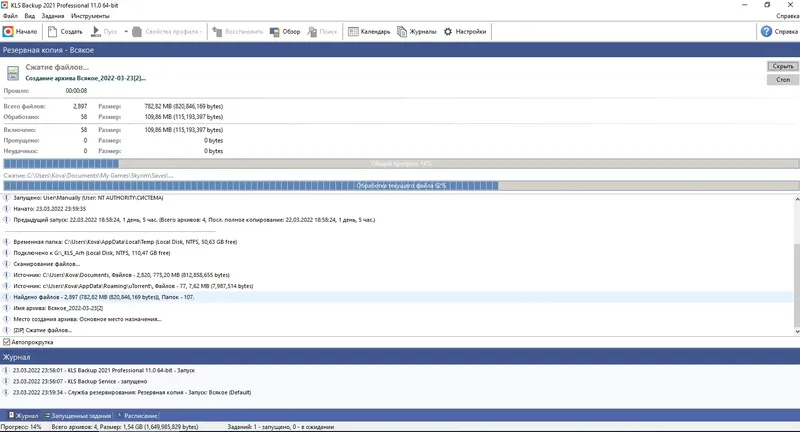Open the Задания menu

(53, 16)
